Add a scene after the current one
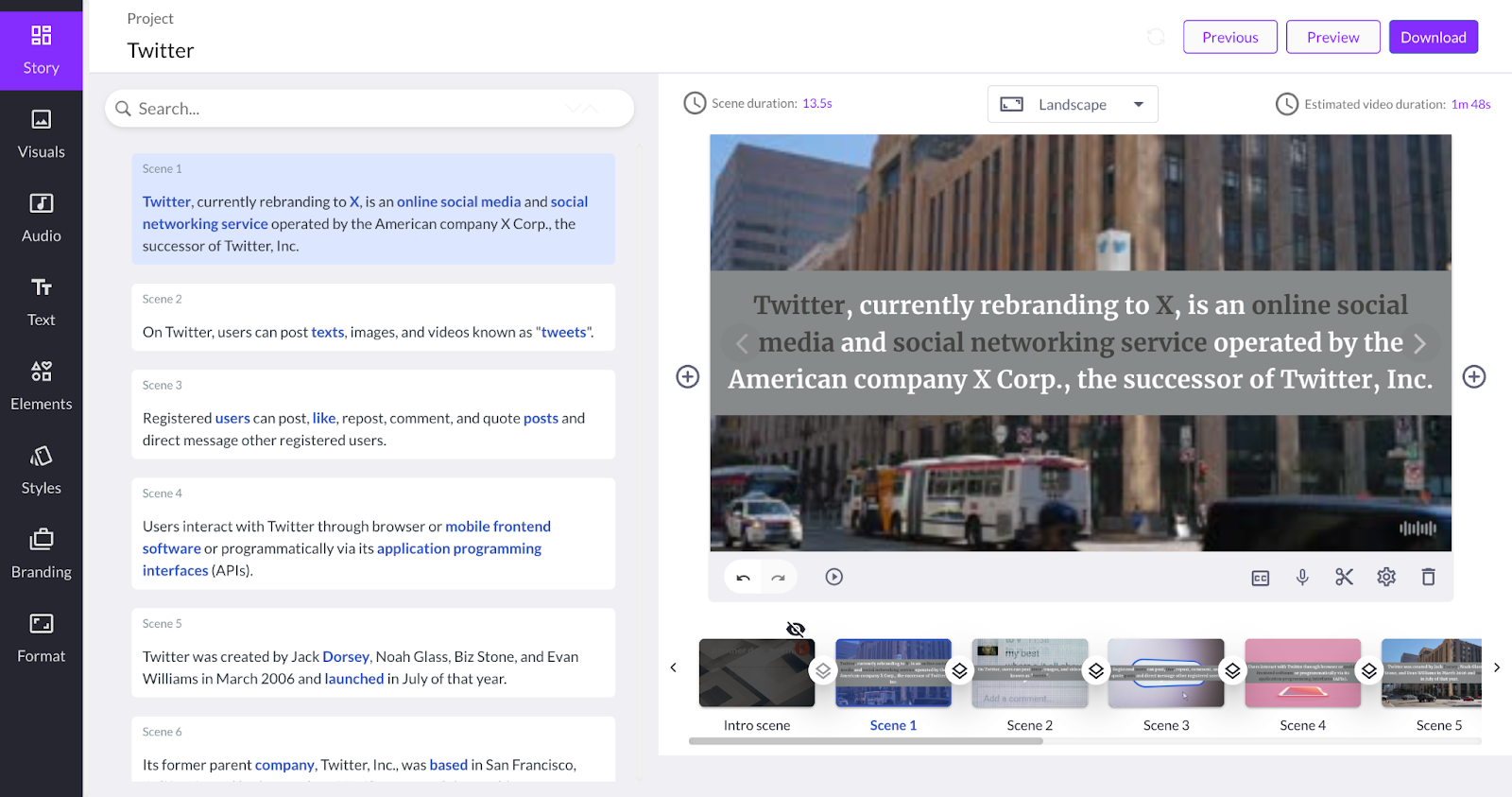The width and height of the screenshot is (1512, 797). pos(1474,376)
